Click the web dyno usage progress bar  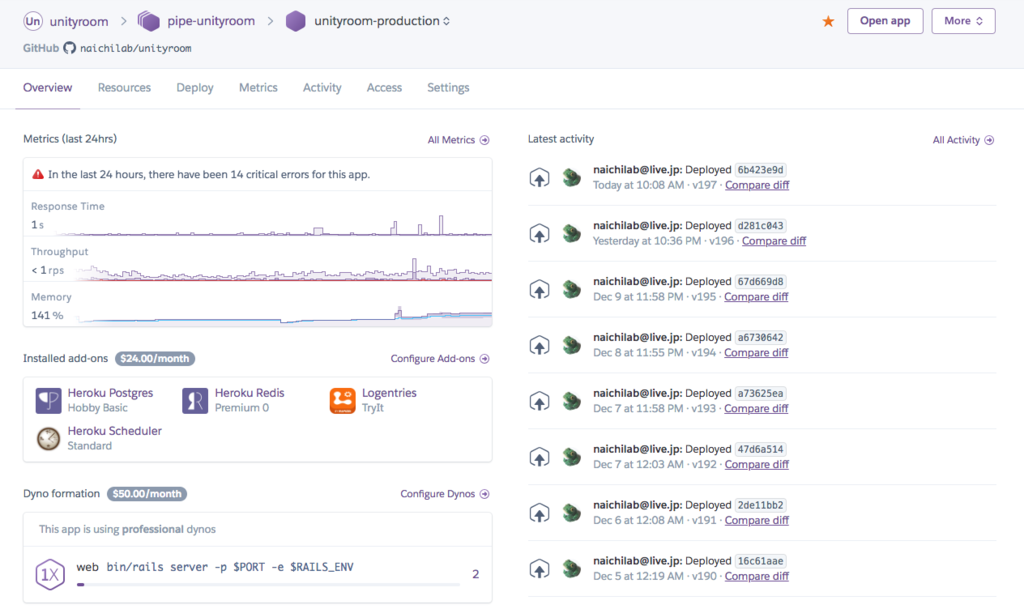click(x=268, y=584)
